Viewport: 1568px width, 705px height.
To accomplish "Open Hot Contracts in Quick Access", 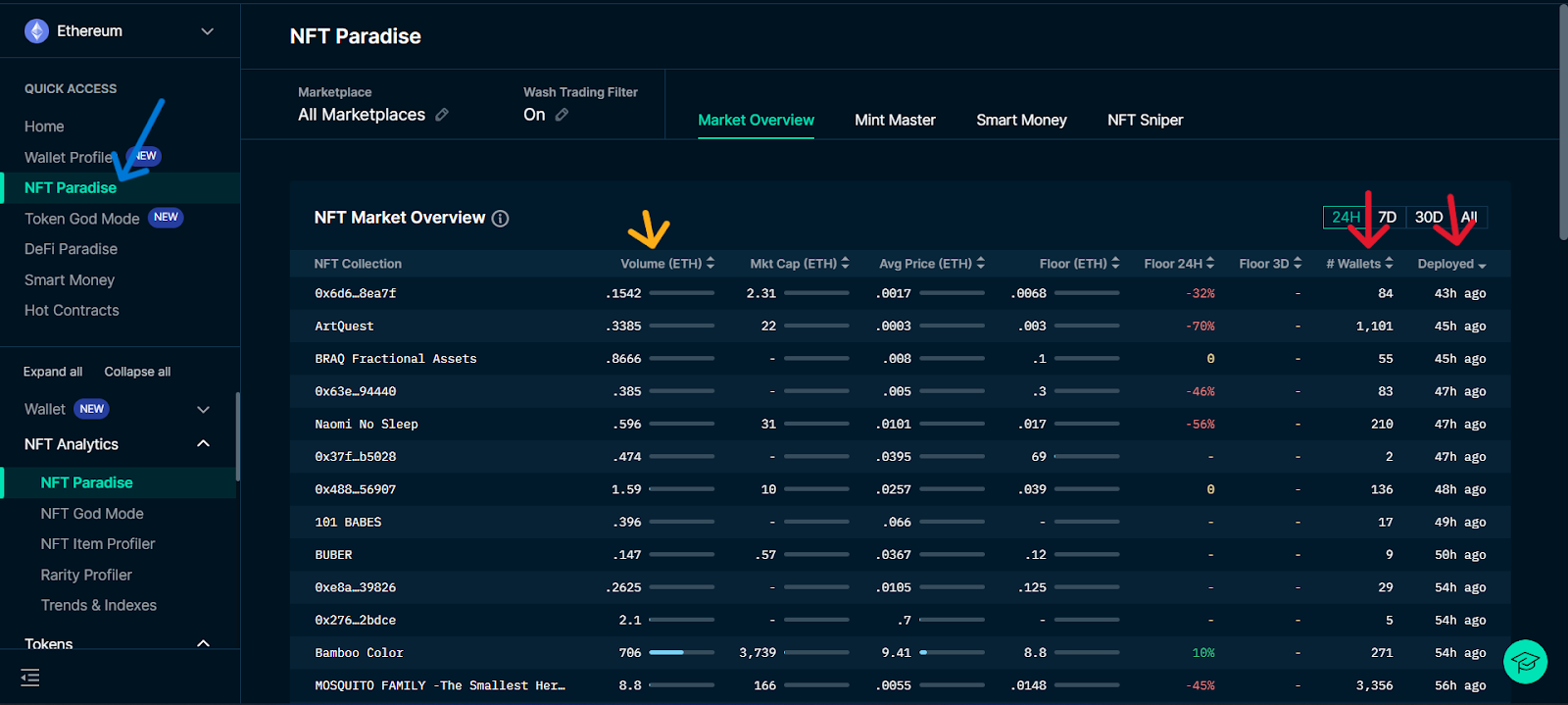I will [72, 310].
